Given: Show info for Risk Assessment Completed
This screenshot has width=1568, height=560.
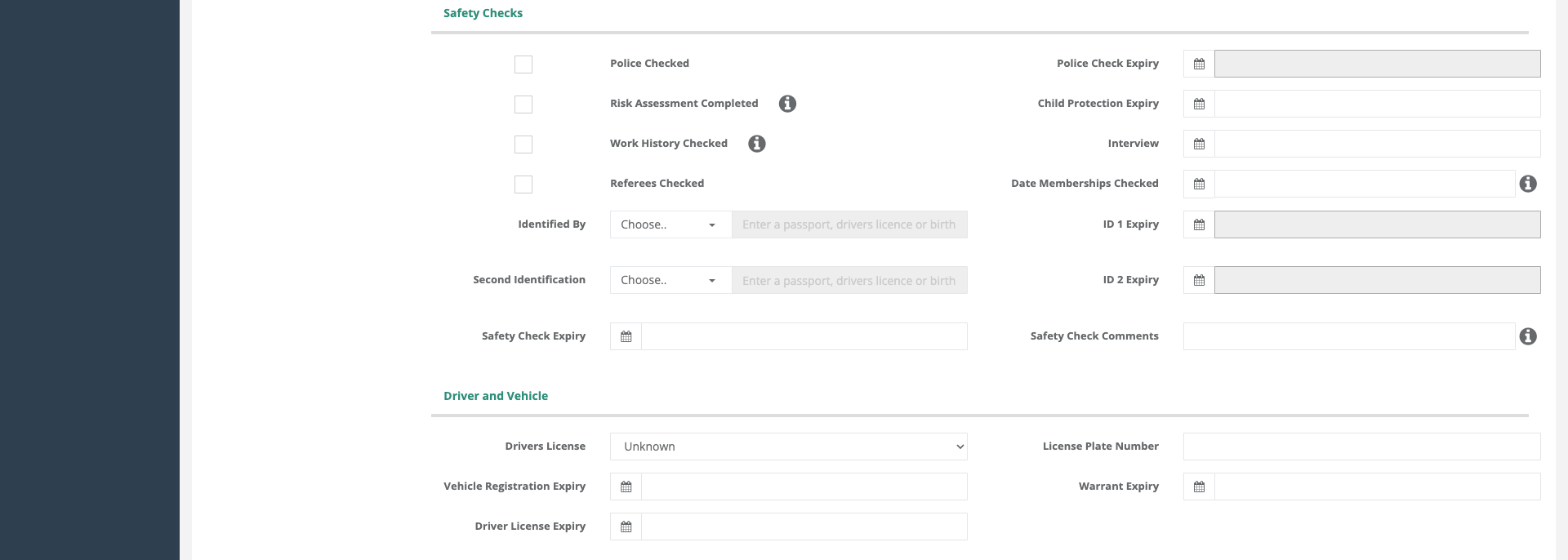Looking at the screenshot, I should pyautogui.click(x=787, y=104).
